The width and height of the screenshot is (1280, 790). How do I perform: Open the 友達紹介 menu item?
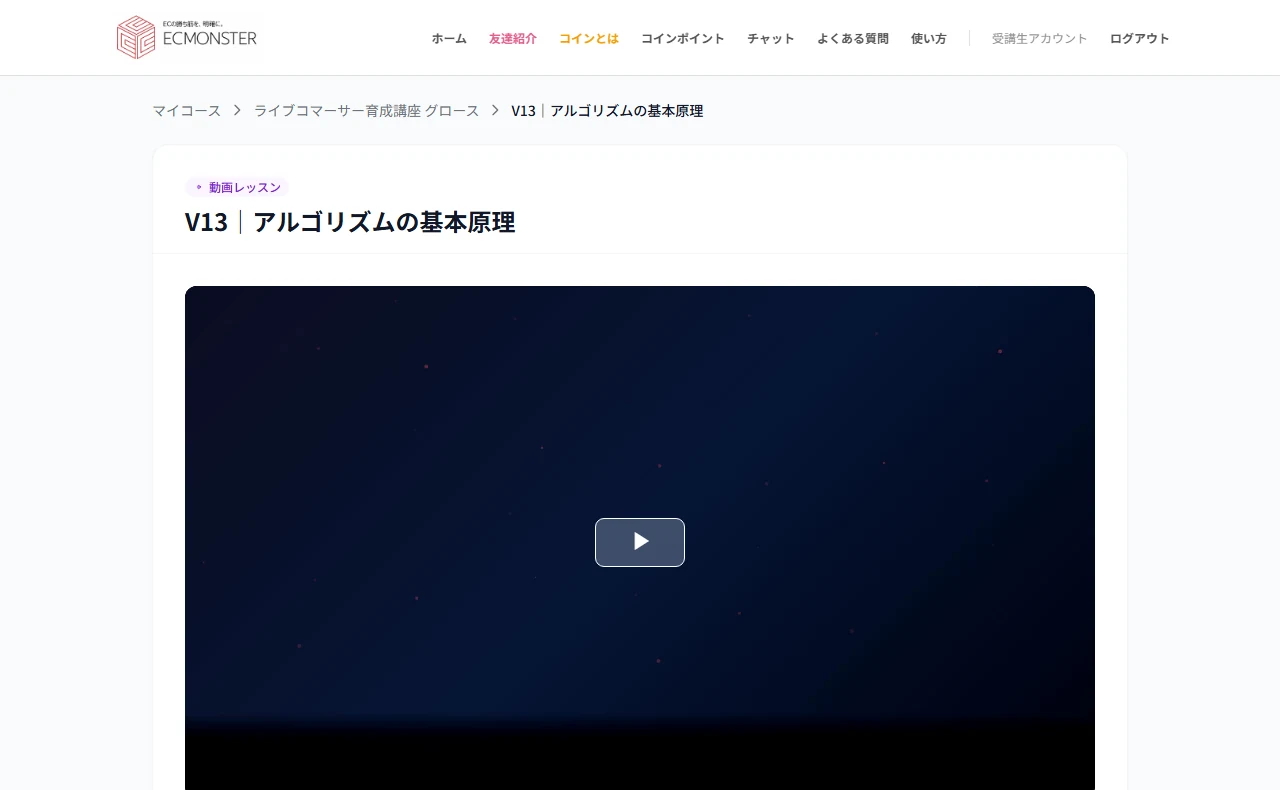513,39
